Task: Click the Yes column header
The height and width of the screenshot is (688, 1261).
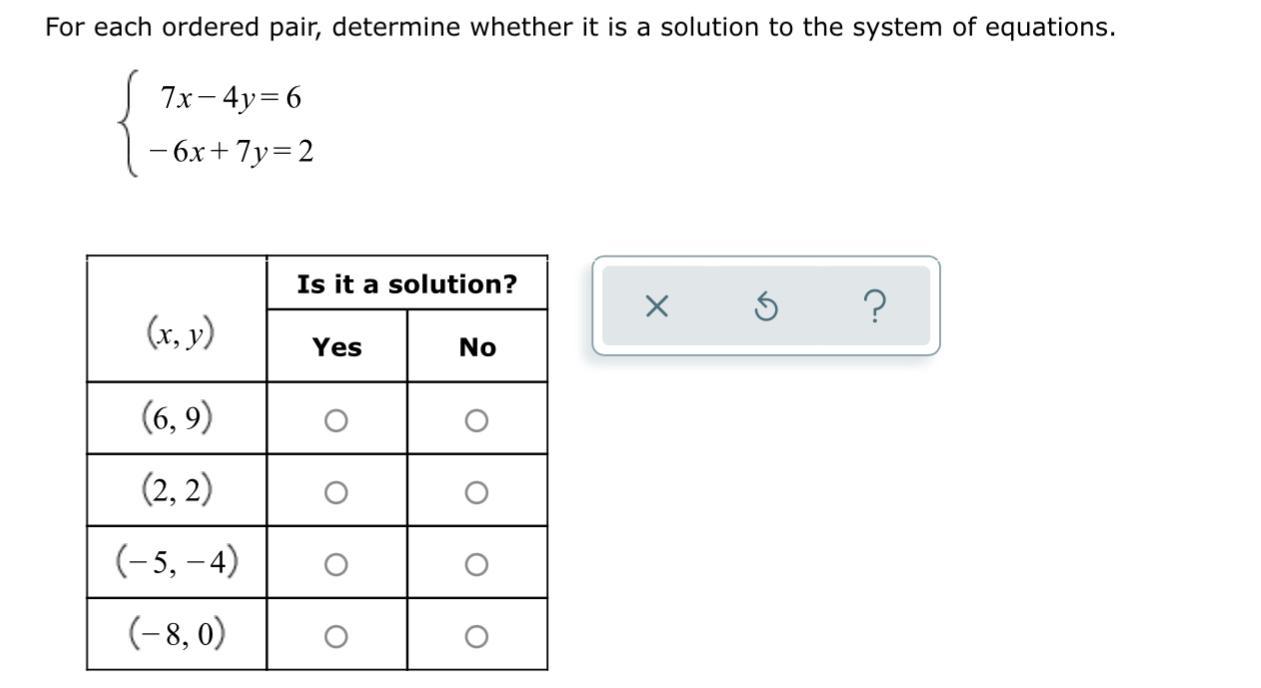Action: click(337, 347)
